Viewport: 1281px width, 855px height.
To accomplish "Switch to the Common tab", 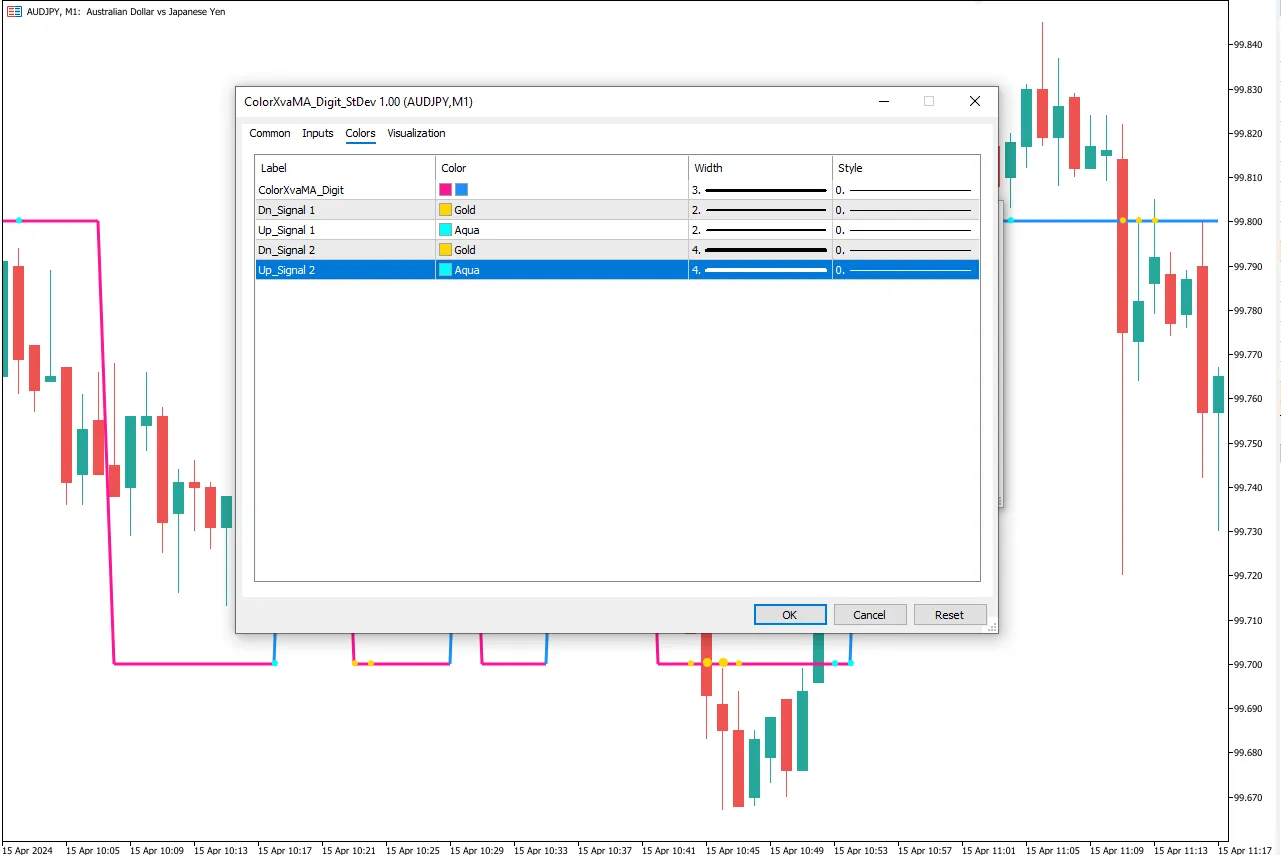I will click(269, 133).
